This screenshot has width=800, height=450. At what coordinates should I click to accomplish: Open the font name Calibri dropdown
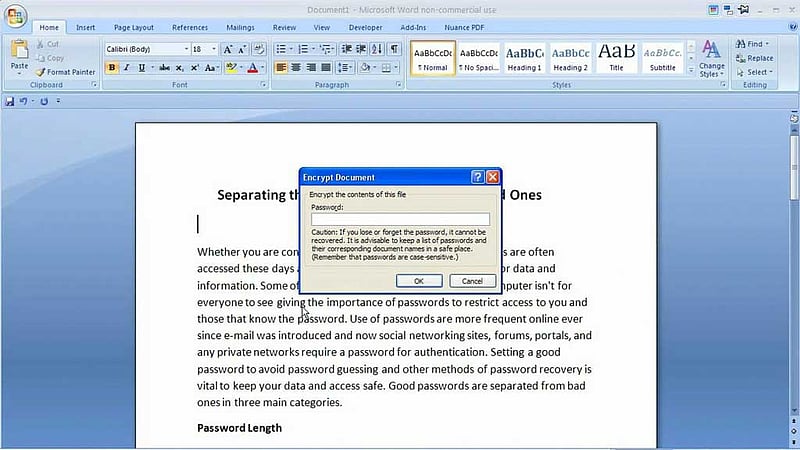pyautogui.click(x=186, y=49)
